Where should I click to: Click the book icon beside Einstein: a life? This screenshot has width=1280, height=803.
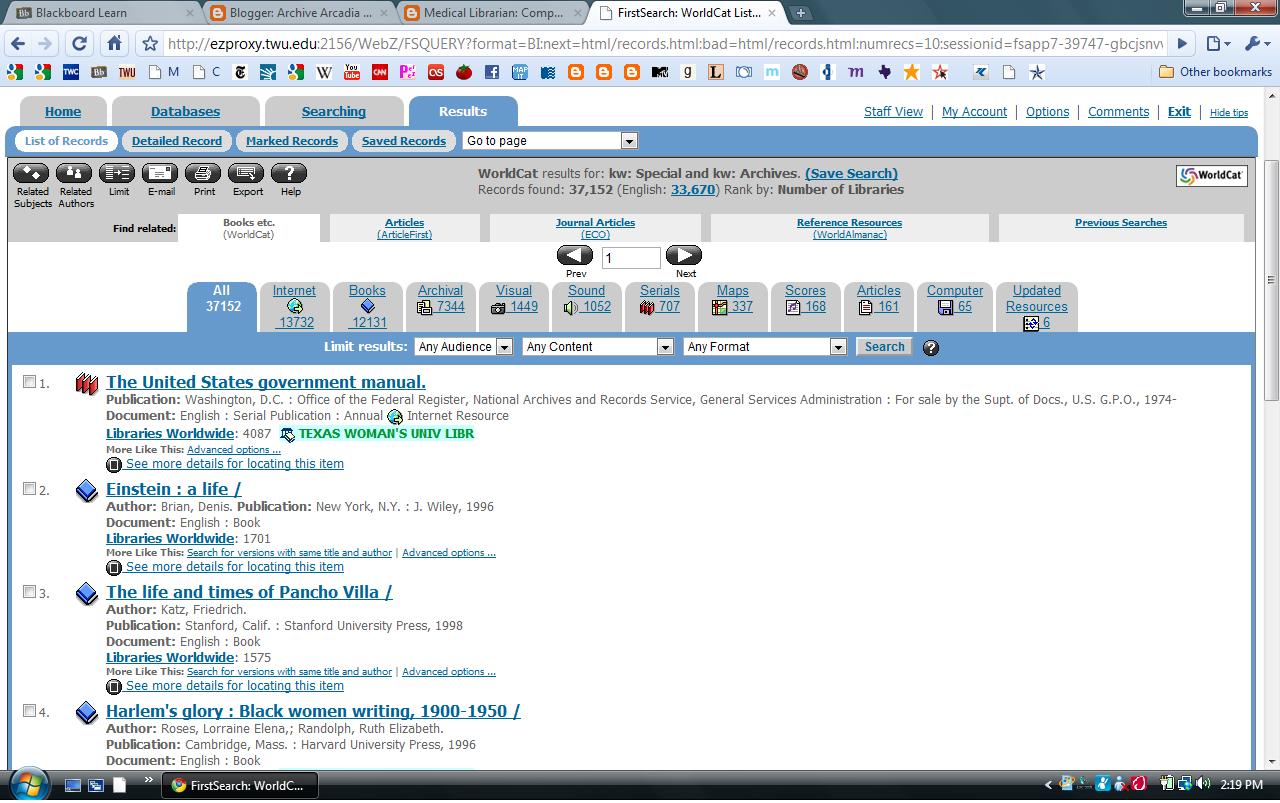(87, 491)
